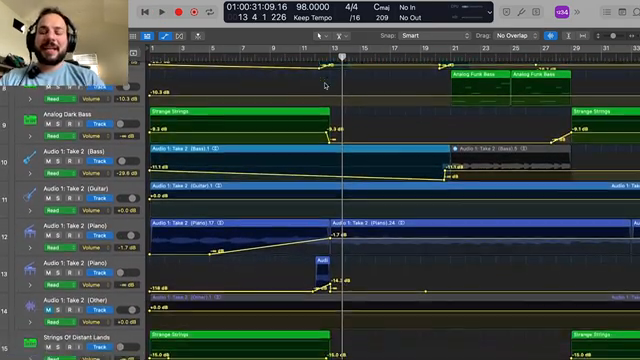Expand automation subtrack chevron on track 11
The image size is (640, 360).
point(30,211)
